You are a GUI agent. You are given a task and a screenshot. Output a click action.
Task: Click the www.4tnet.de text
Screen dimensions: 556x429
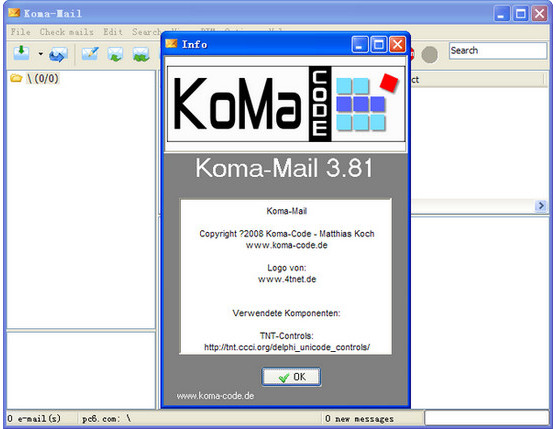pyautogui.click(x=287, y=279)
